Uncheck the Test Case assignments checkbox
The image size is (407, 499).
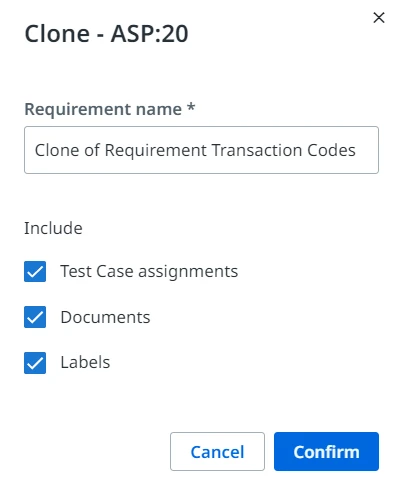pyautogui.click(x=35, y=271)
